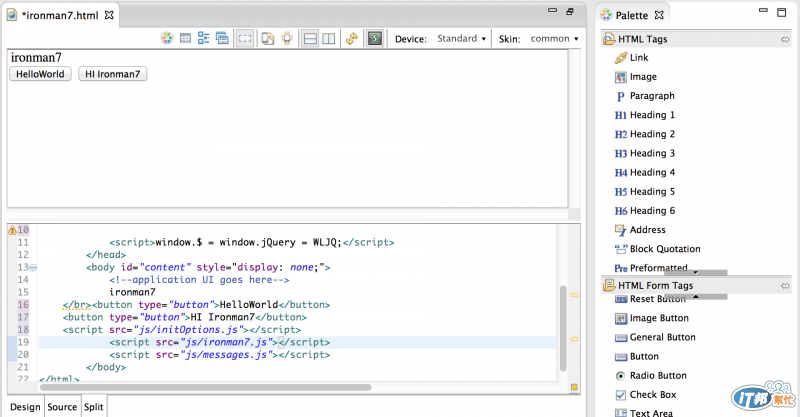Screen dimensions: 800x417
Task: Click js/messages.js text on line 20
Action: pyautogui.click(x=226, y=355)
